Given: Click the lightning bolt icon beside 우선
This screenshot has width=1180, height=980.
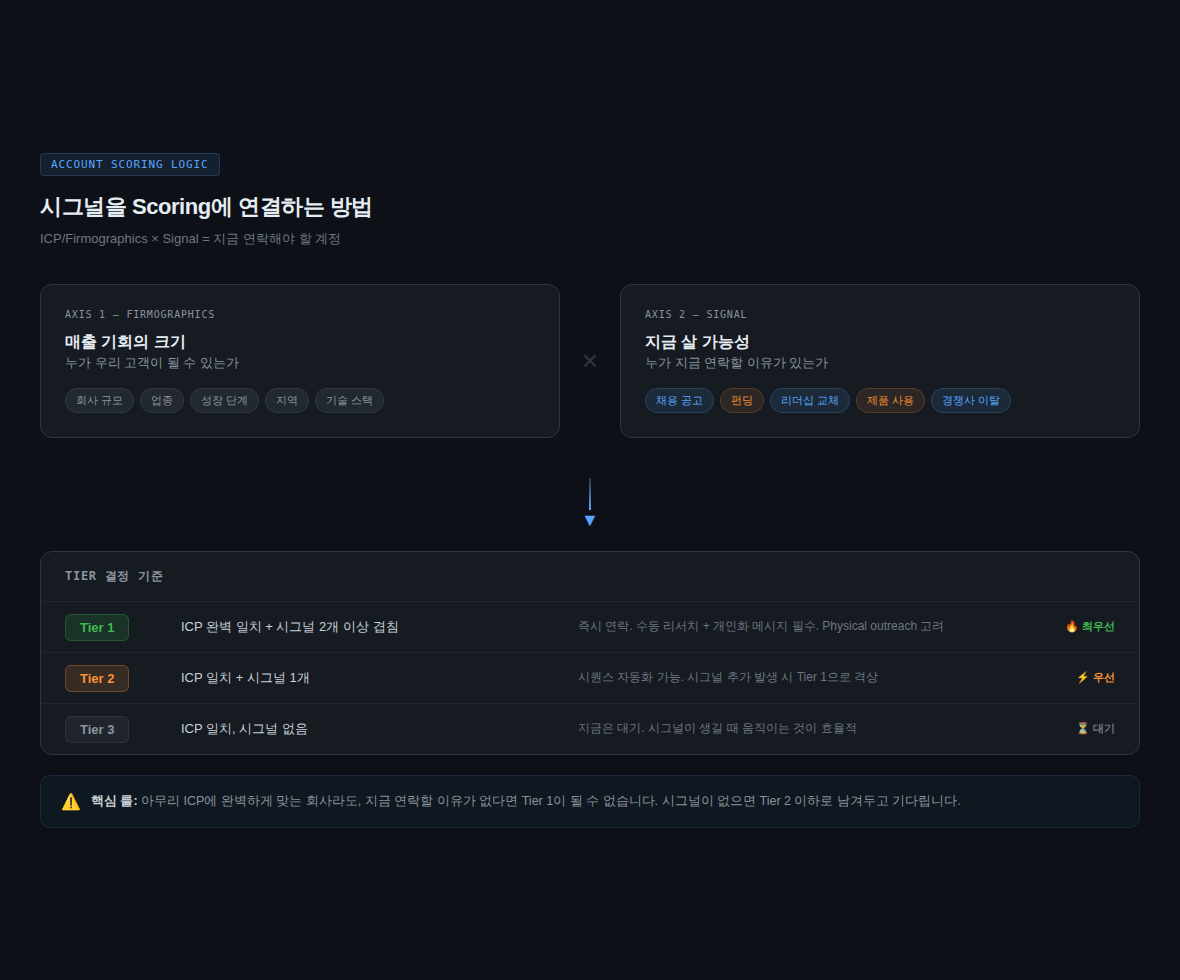Looking at the screenshot, I should (x=1082, y=678).
